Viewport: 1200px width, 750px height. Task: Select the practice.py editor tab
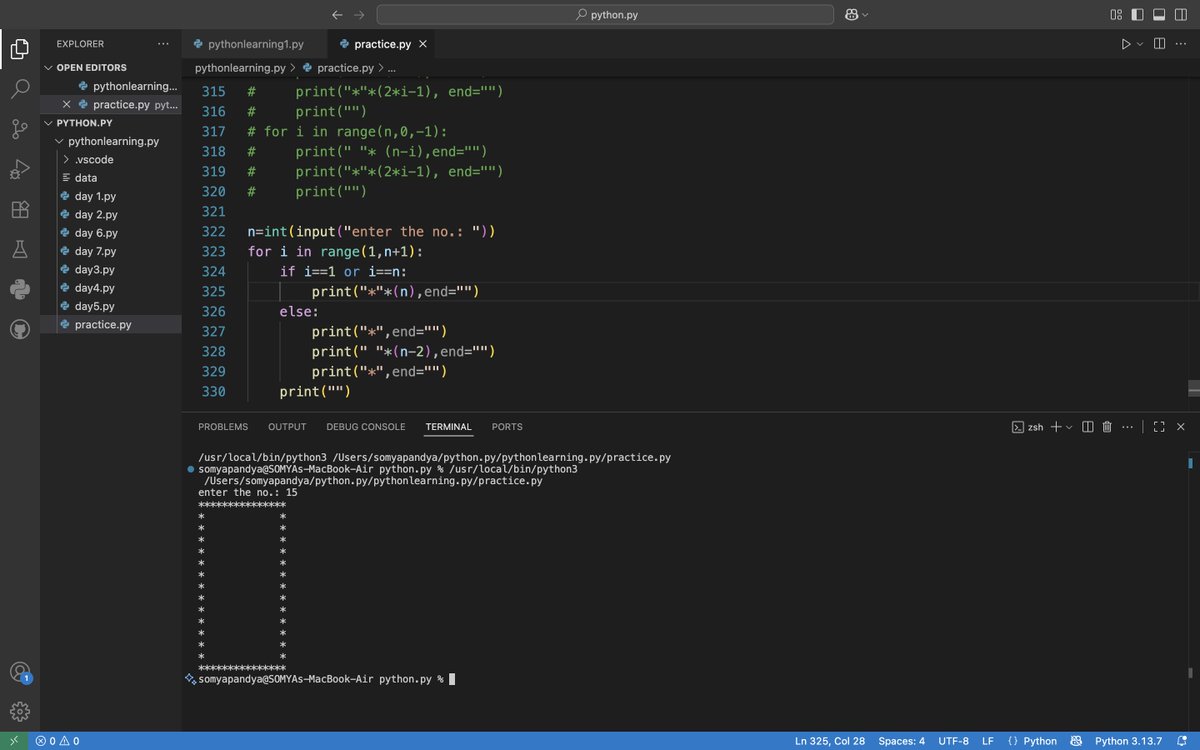point(382,44)
